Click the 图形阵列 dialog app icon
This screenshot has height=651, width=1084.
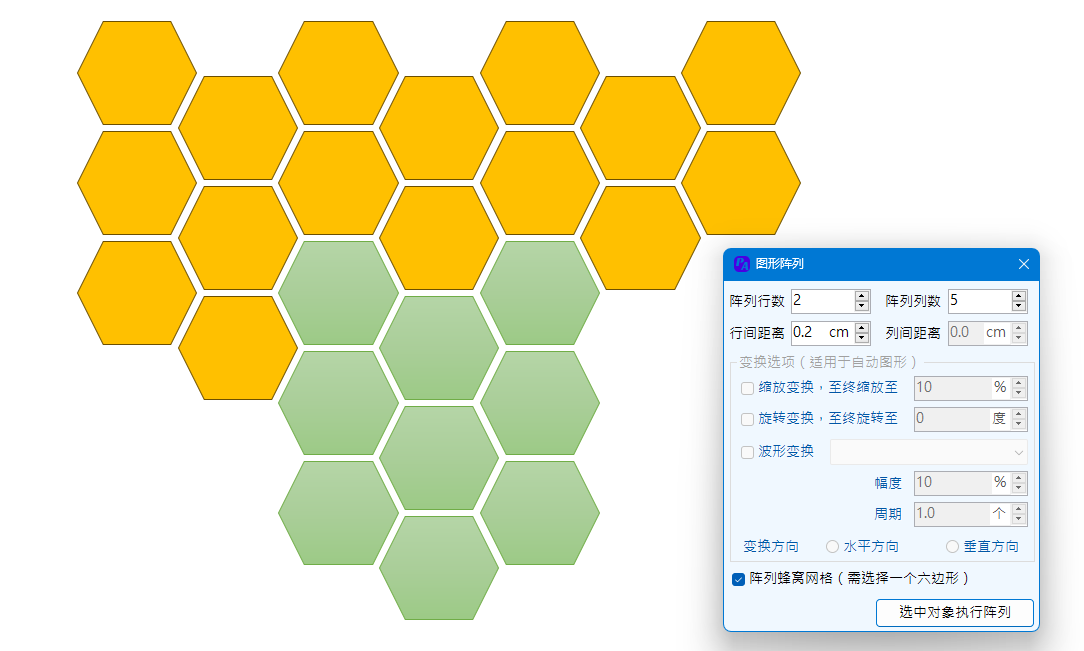click(741, 263)
